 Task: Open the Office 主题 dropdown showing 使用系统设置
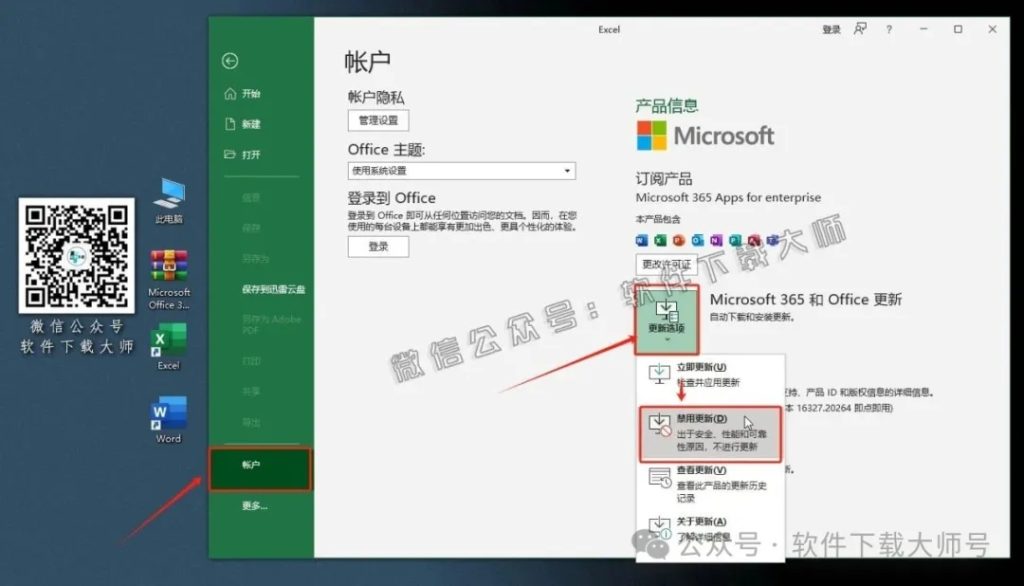462,170
